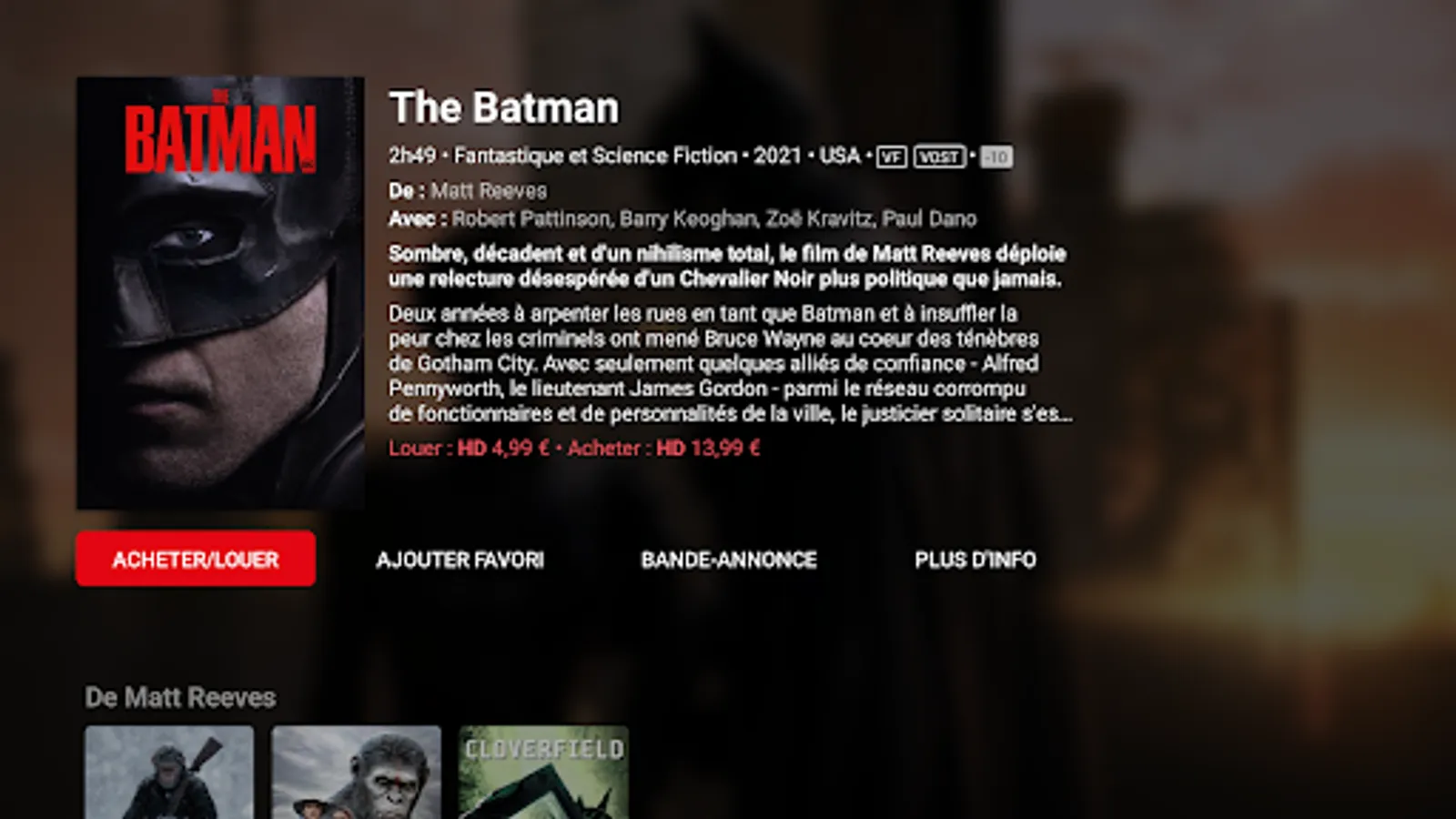Play the BANDE-ANNONCE trailer
Viewport: 1456px width, 819px height.
point(728,560)
